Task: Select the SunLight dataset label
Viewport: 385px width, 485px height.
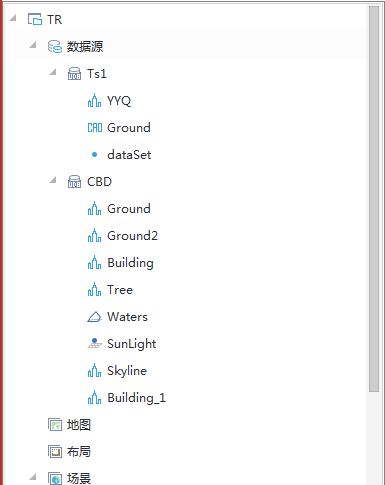Action: tap(132, 344)
